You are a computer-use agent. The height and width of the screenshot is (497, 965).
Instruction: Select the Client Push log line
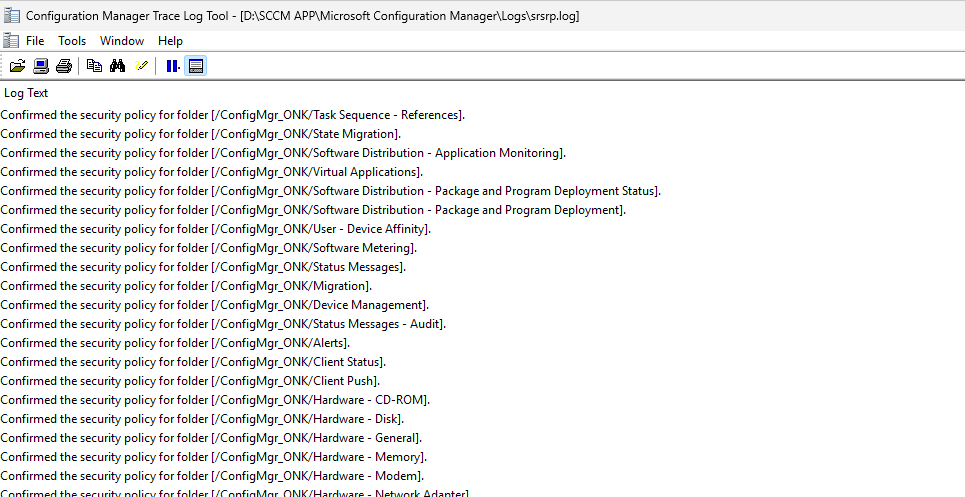click(190, 382)
